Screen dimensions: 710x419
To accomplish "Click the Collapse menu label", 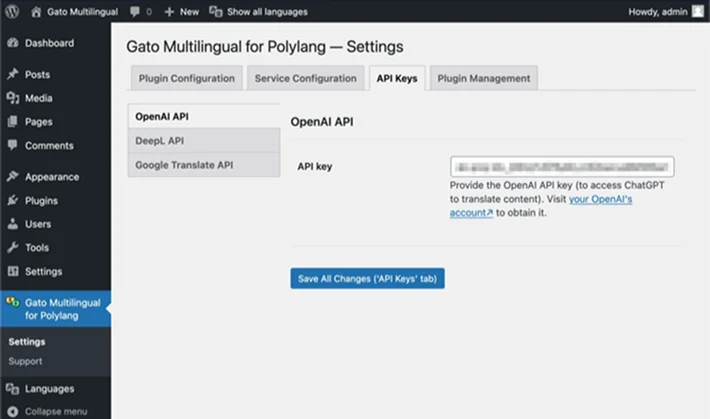I will [x=56, y=411].
